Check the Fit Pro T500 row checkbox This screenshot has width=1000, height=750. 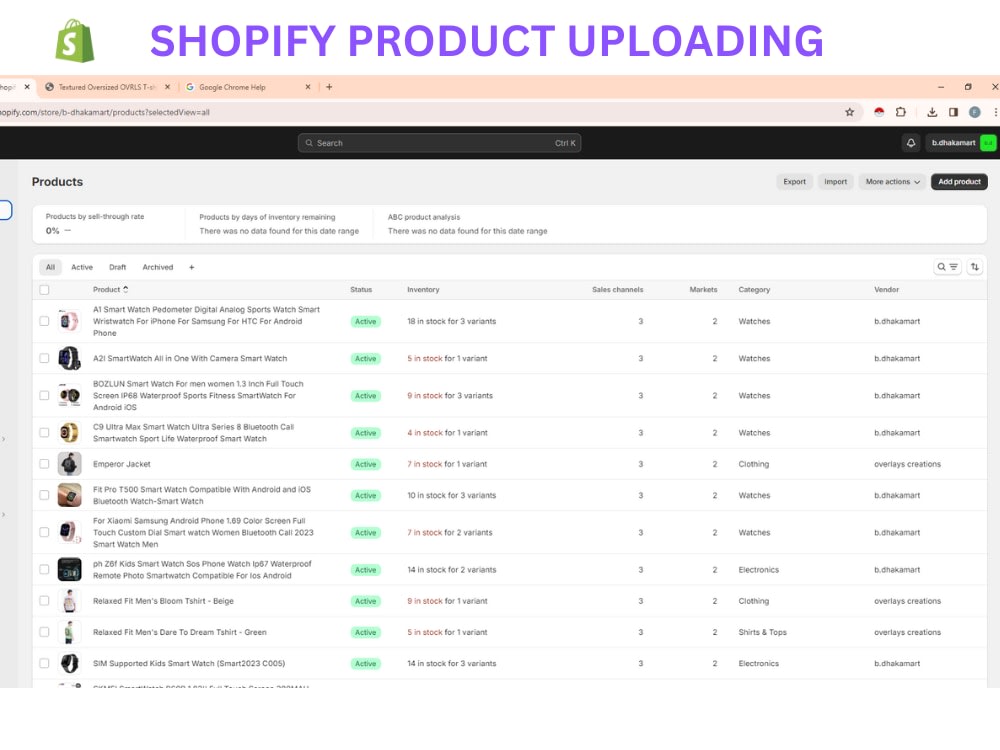point(44,495)
